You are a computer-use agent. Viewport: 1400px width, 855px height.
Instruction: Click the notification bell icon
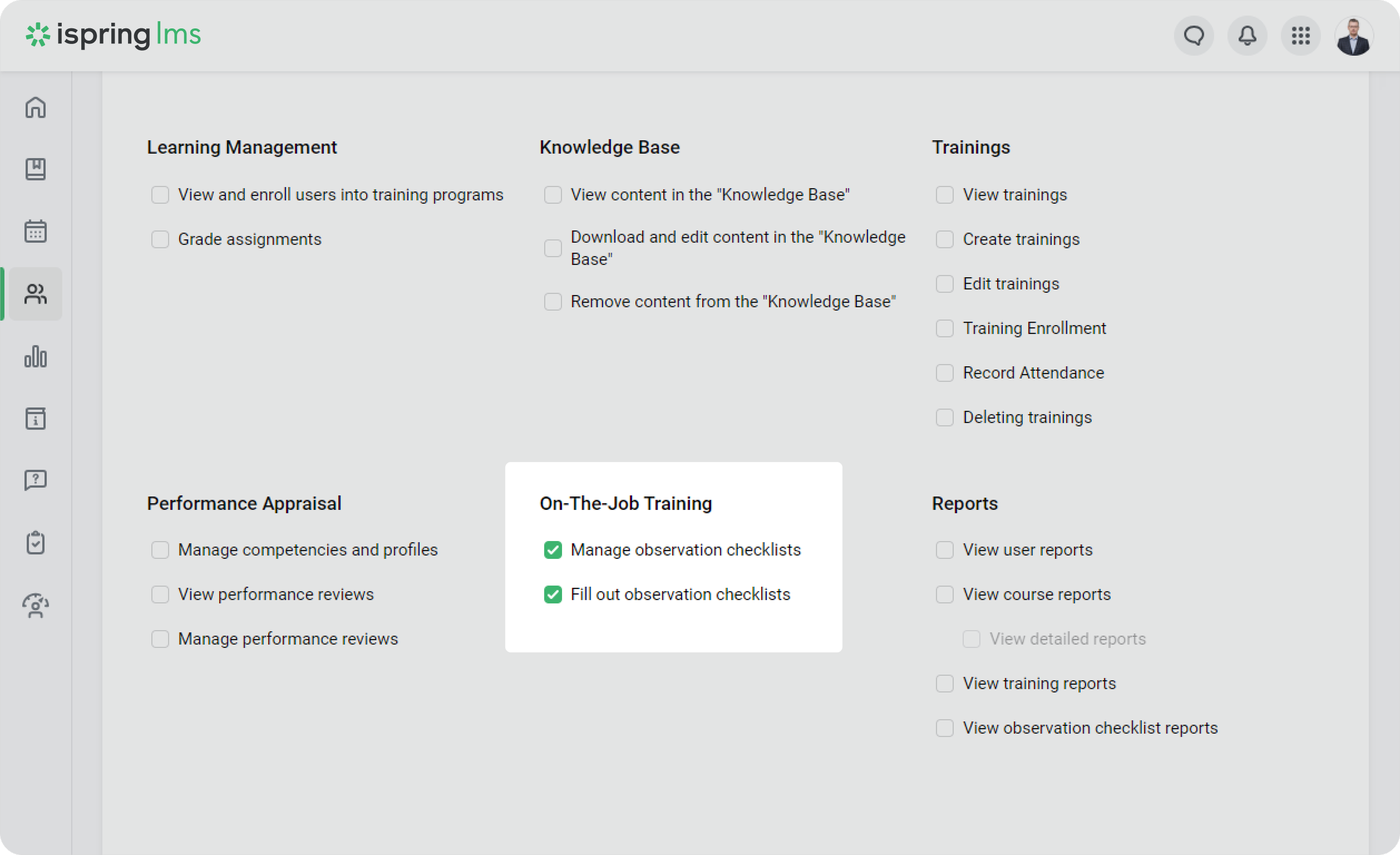tap(1247, 36)
